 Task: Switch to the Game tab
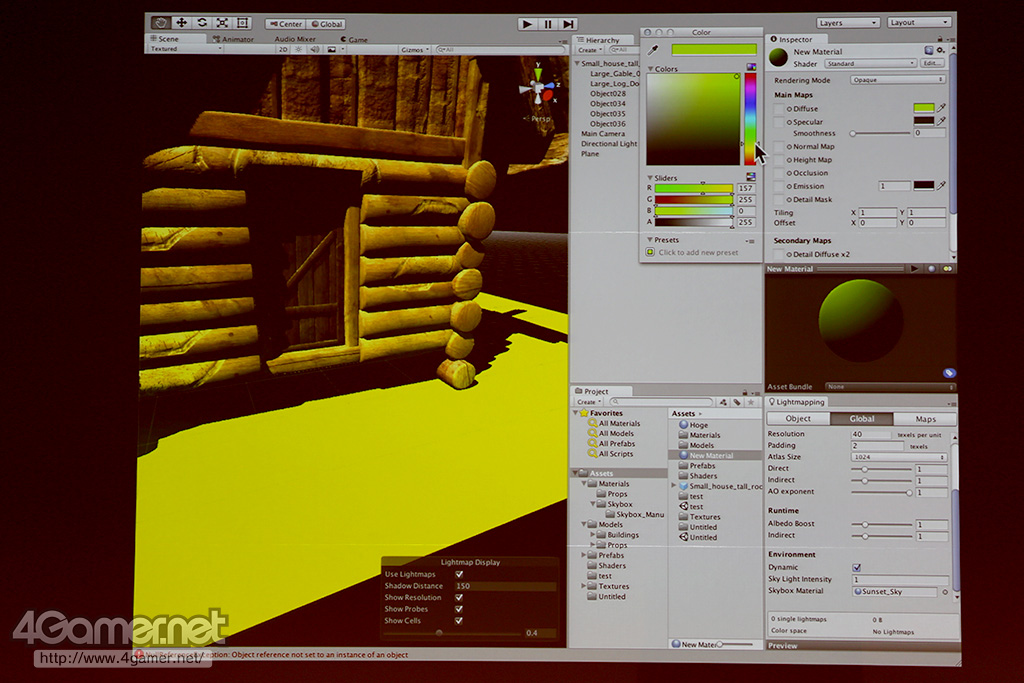354,39
